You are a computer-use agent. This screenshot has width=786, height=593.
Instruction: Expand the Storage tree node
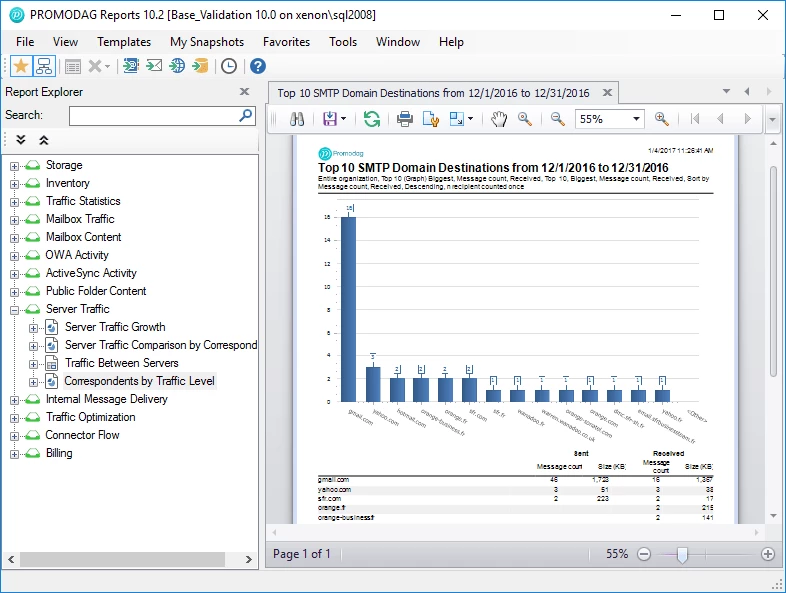pyautogui.click(x=14, y=166)
